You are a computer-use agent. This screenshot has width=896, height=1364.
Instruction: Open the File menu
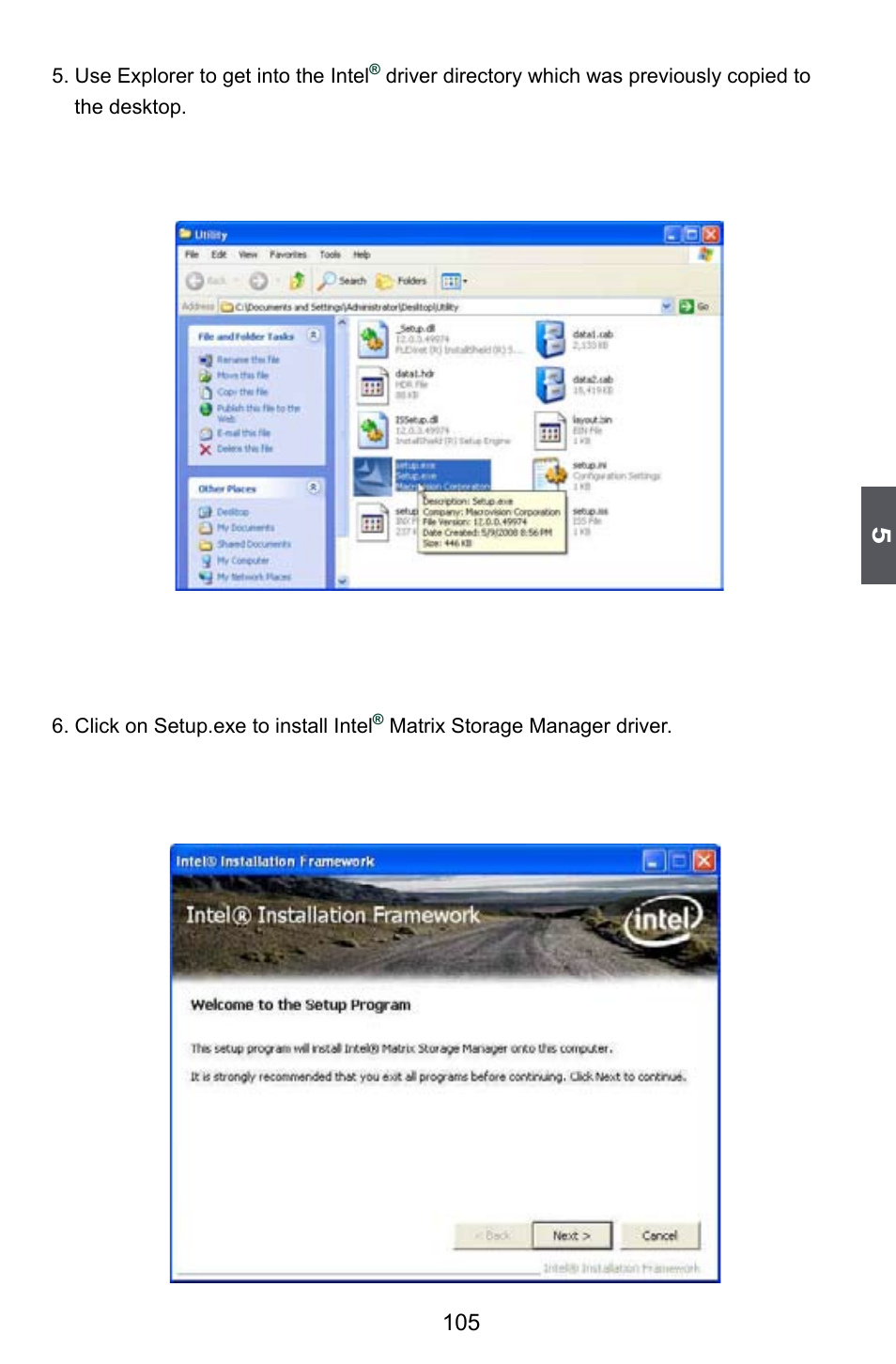pos(192,255)
